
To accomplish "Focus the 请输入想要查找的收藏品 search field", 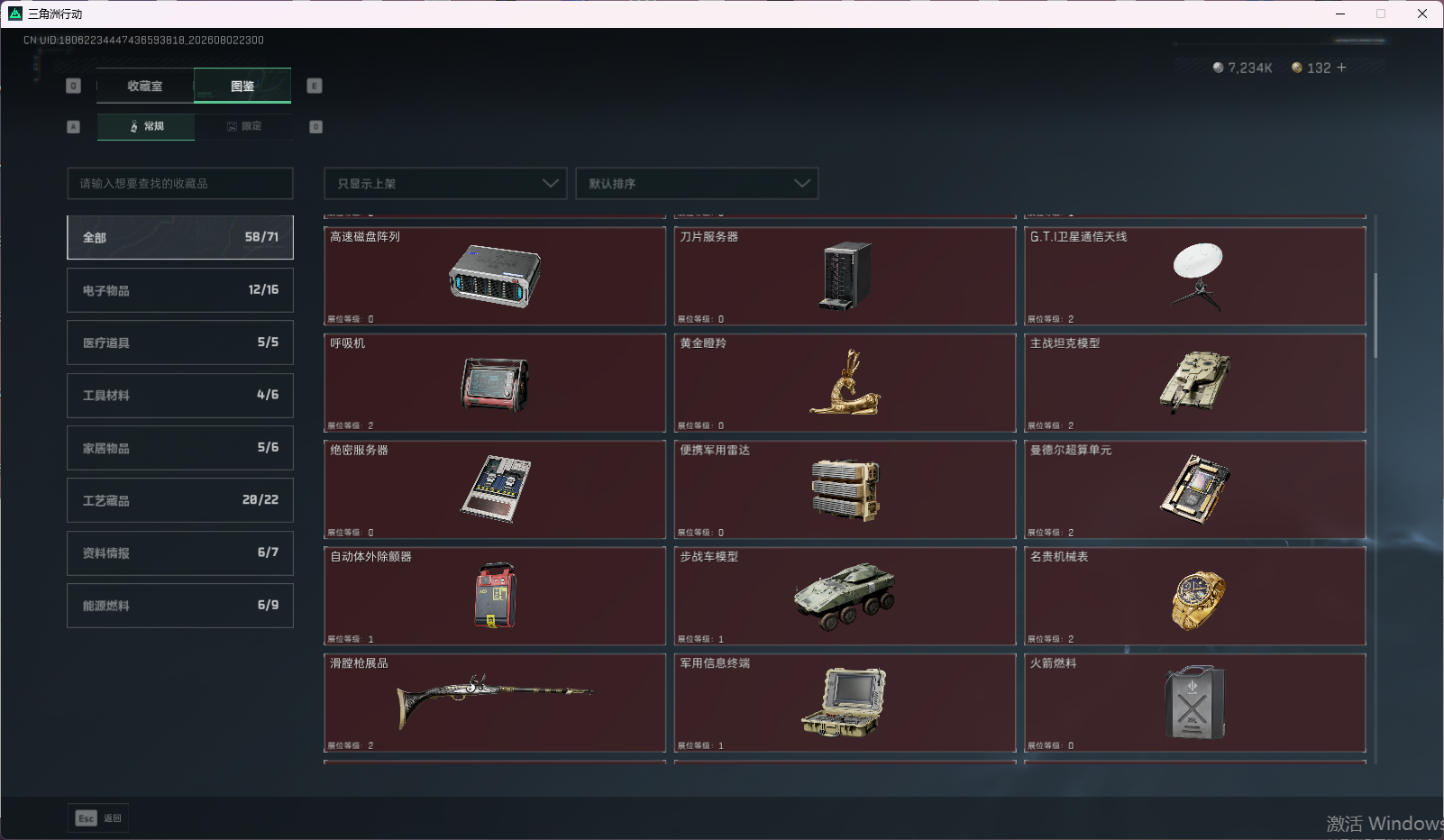I will [x=180, y=184].
